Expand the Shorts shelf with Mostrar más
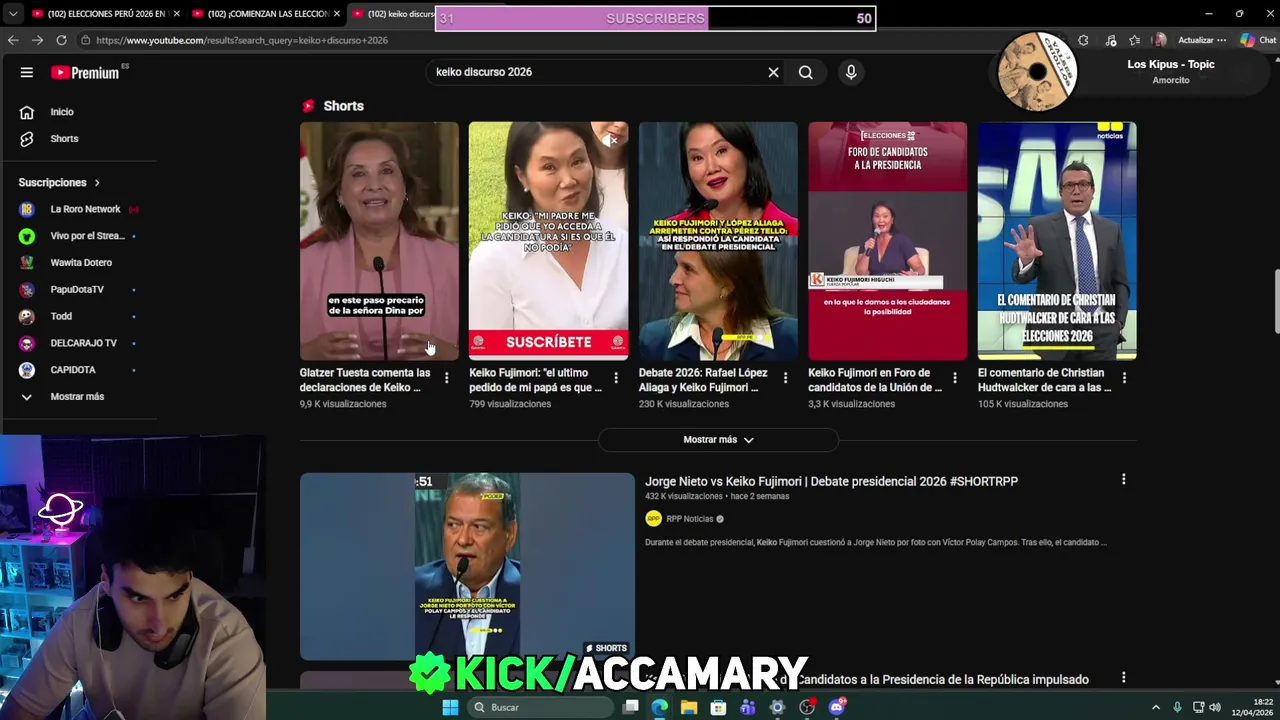This screenshot has height=720, width=1280. point(718,440)
